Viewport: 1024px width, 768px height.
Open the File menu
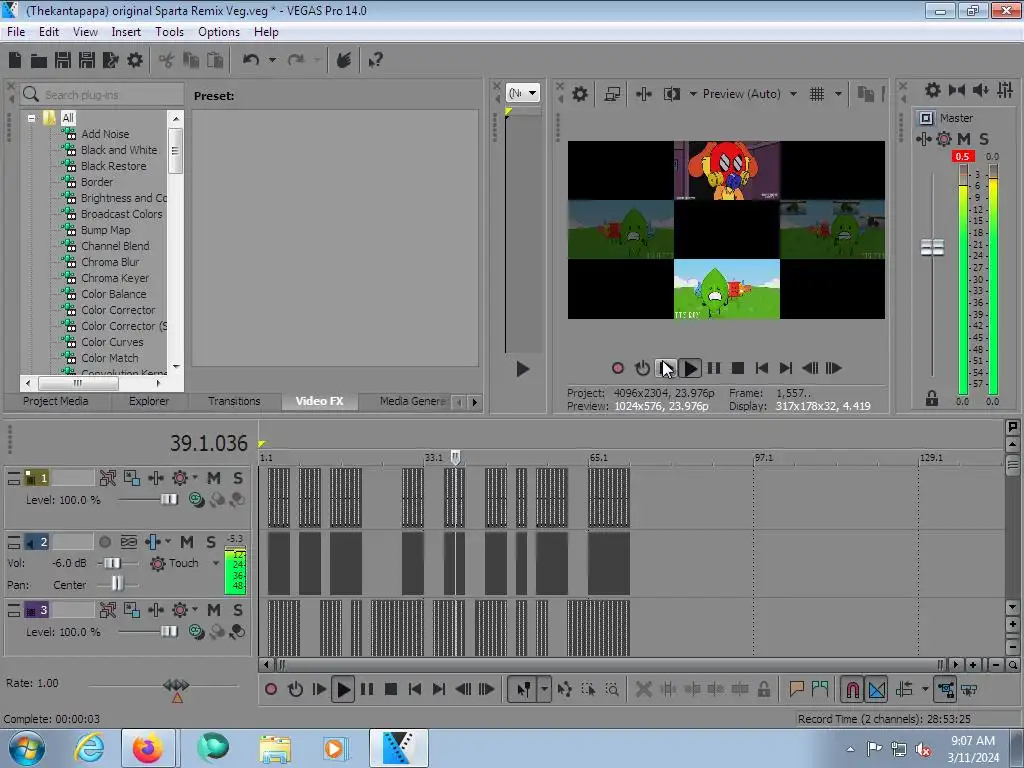[x=16, y=31]
